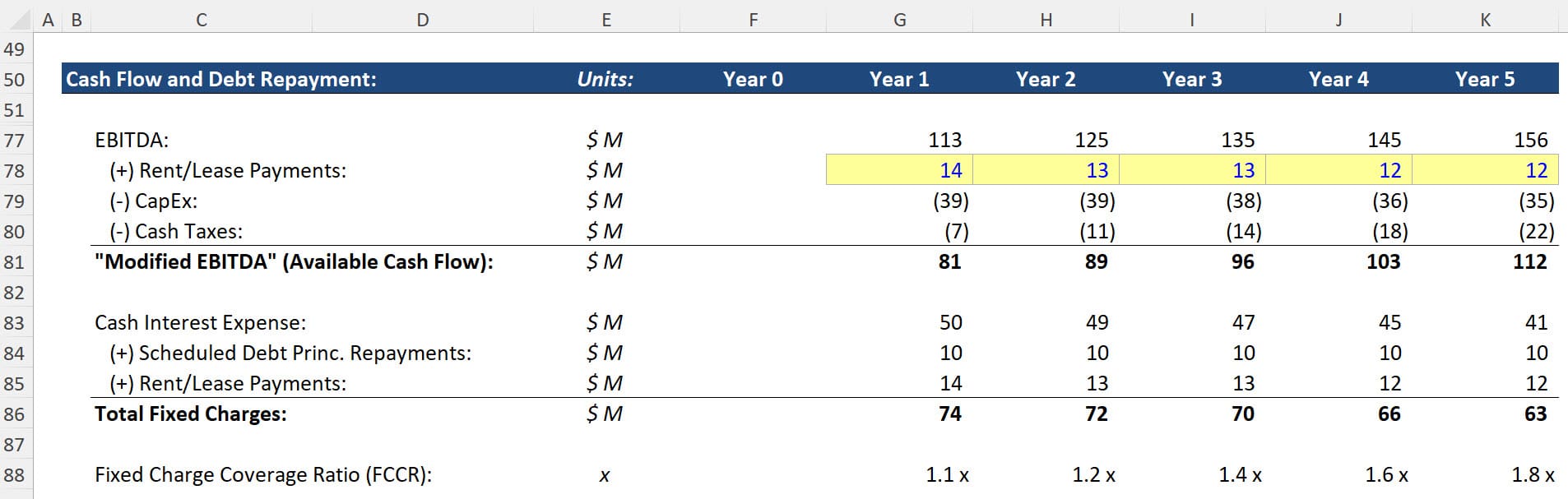Click the Year 5 FCCR value 1.8 x
This screenshot has width=1568, height=499.
click(x=1532, y=475)
